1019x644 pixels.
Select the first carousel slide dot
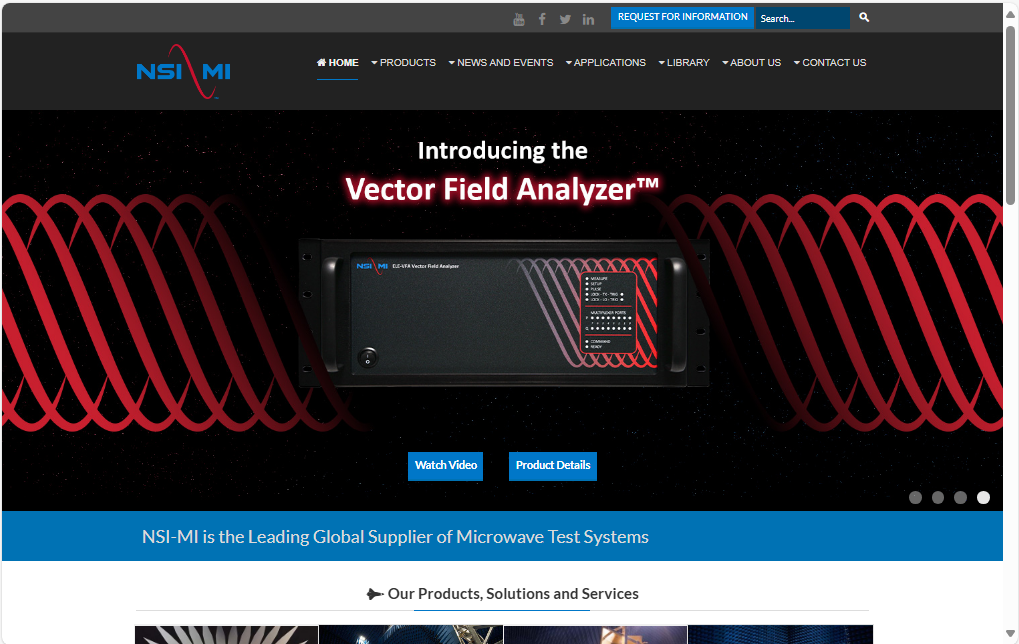[915, 497]
